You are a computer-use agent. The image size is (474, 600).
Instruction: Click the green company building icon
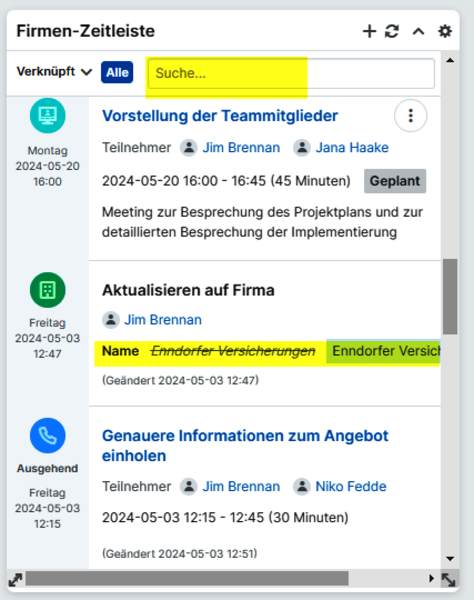click(x=47, y=290)
